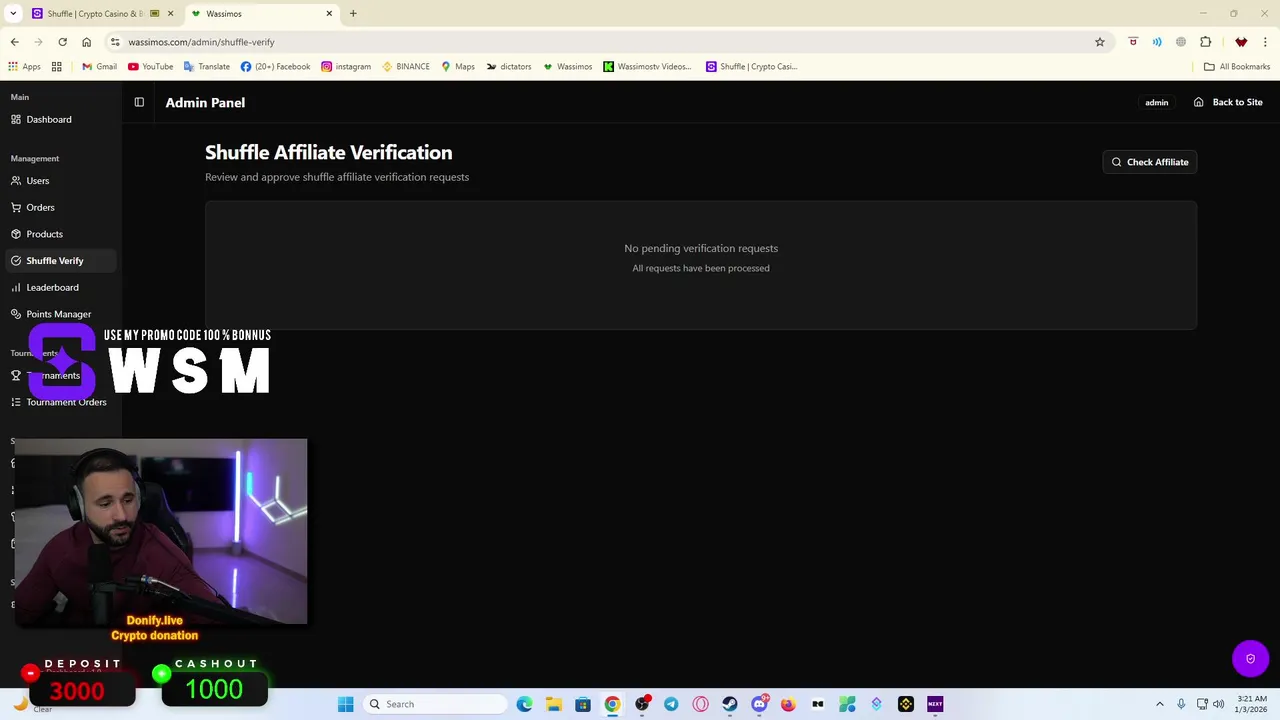Click the taskbar Search box
This screenshot has width=1280, height=720.
tap(434, 704)
